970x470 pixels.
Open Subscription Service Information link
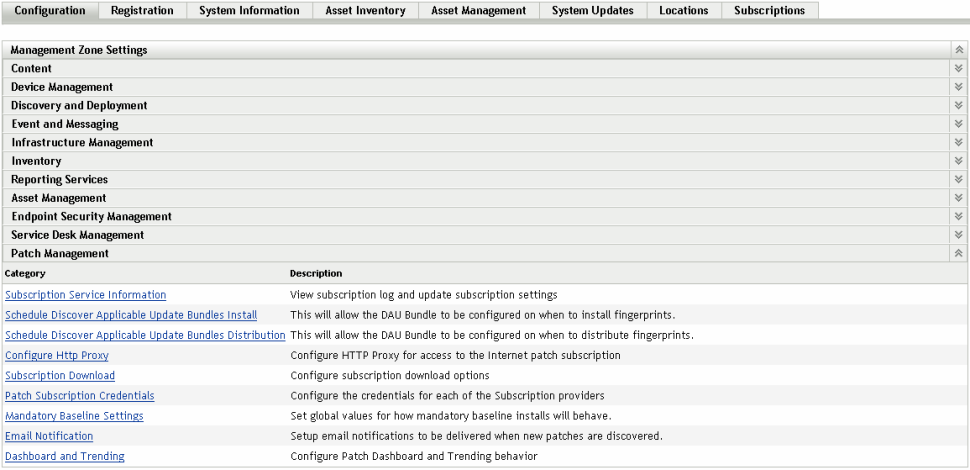click(x=86, y=295)
